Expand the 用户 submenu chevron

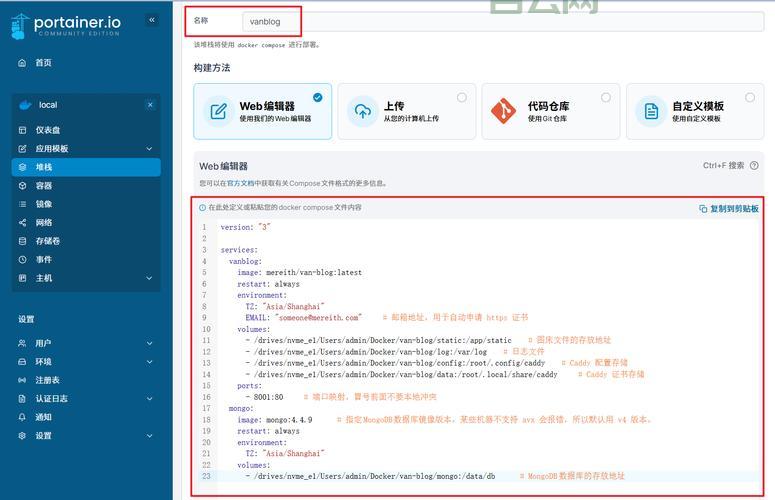(149, 343)
